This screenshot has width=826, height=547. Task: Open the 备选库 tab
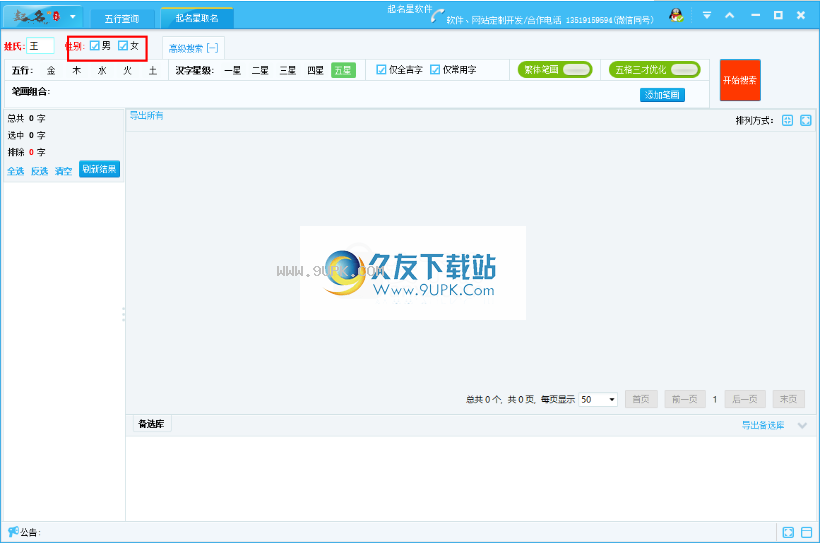point(151,424)
